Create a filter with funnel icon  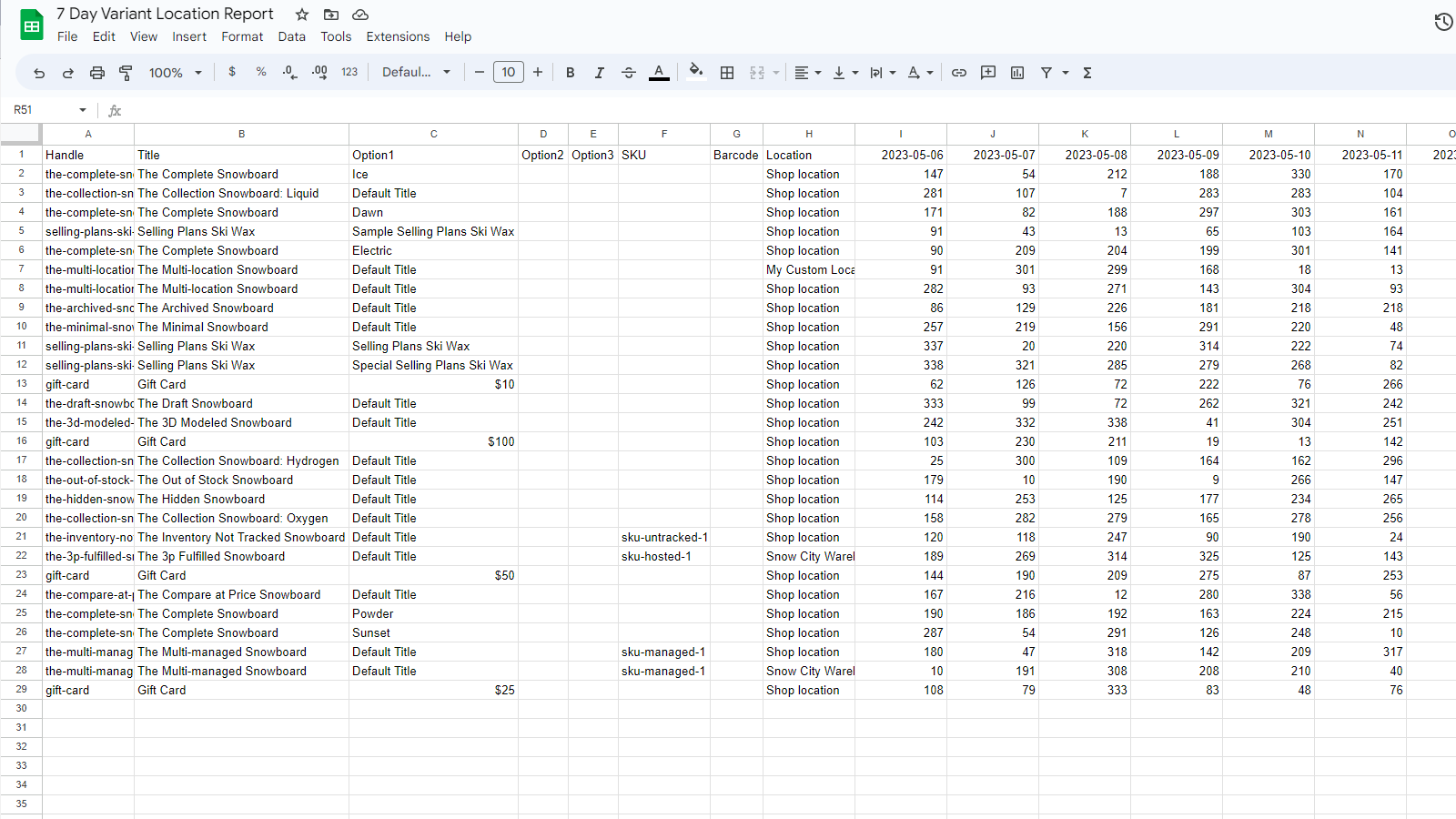(x=1046, y=73)
